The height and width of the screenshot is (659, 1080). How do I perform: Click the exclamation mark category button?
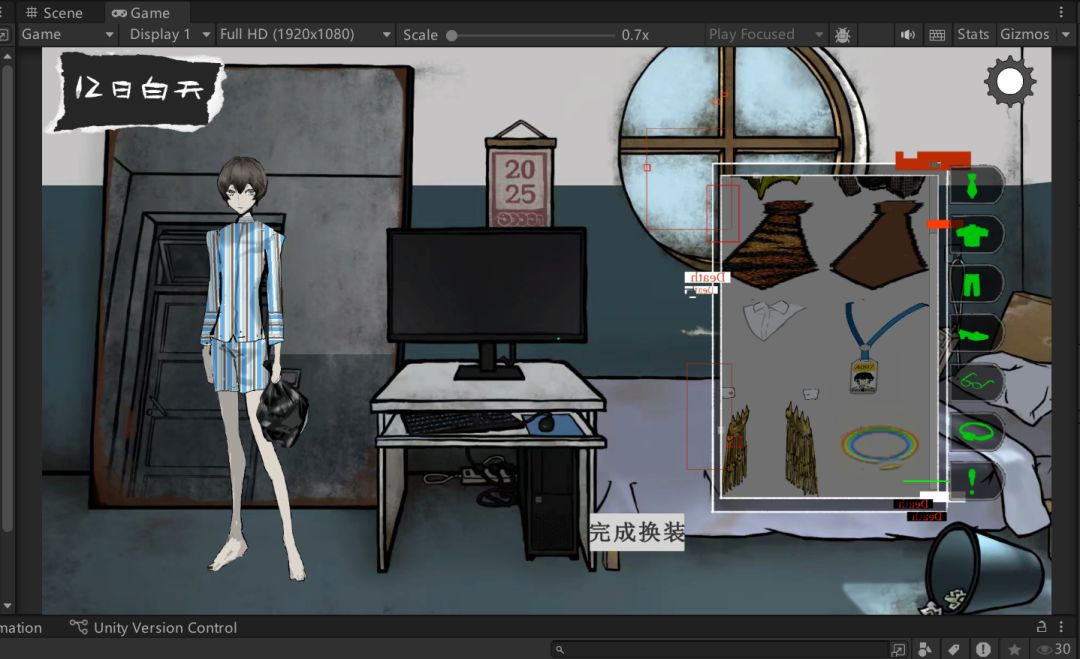point(972,479)
